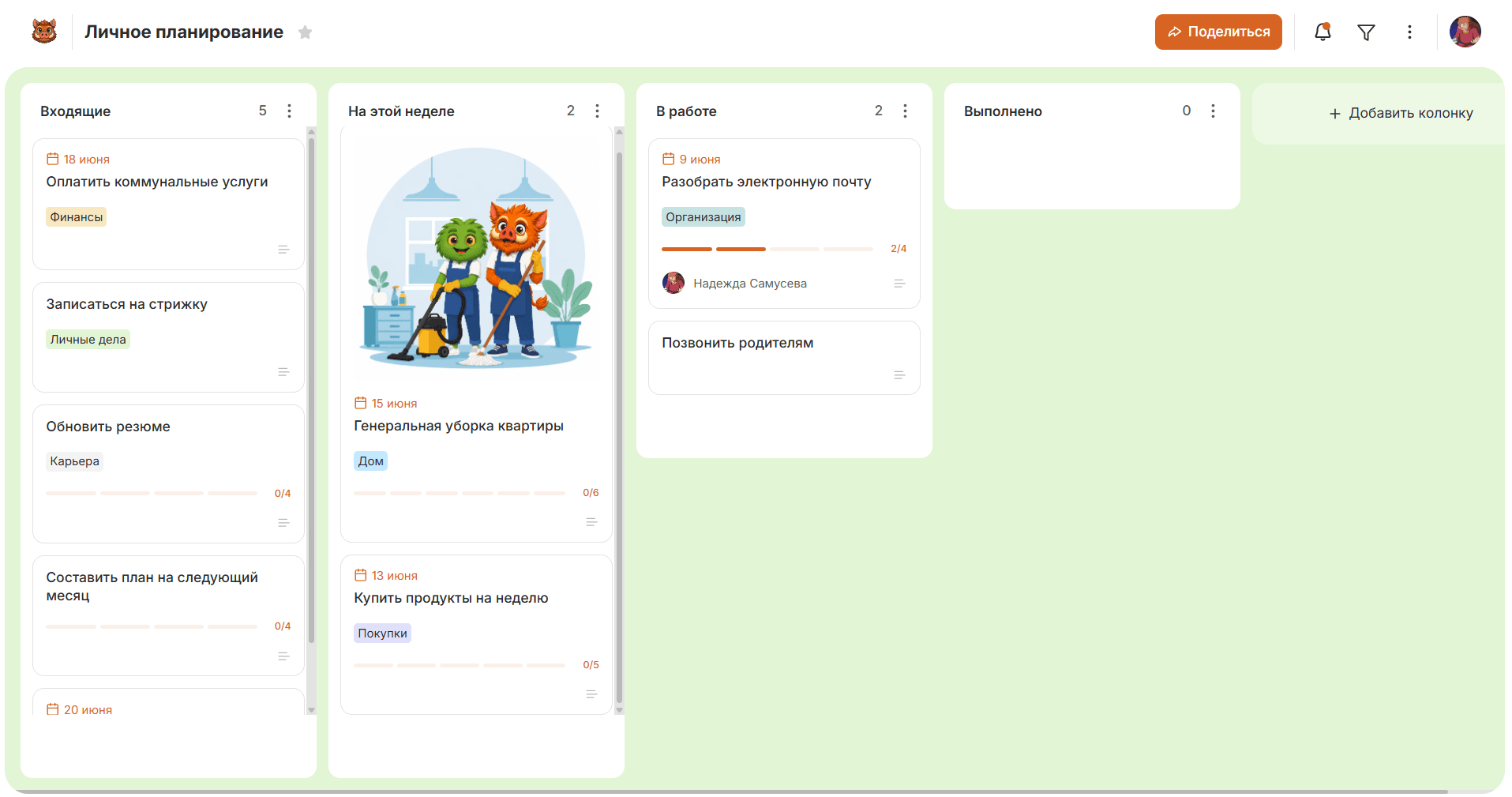
Task: Click the Дом tag
Action: pos(370,461)
